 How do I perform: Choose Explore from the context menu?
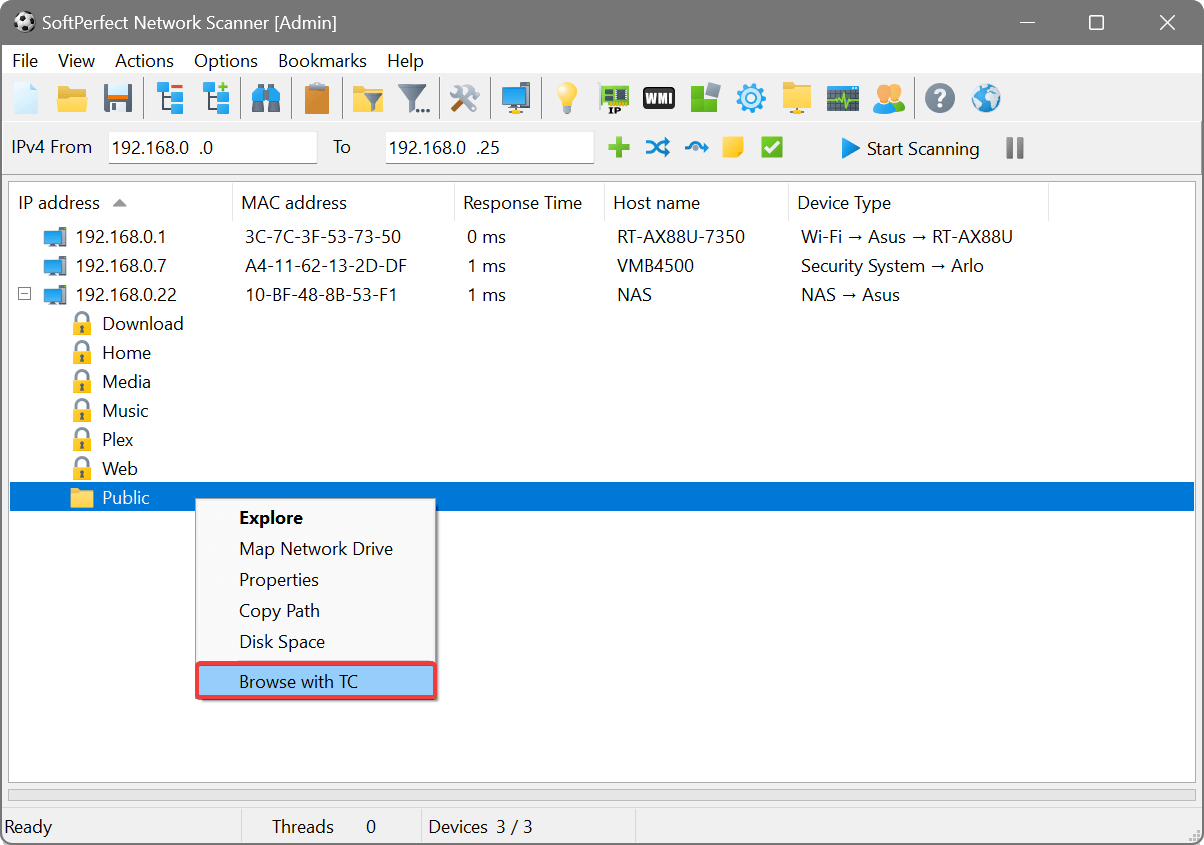pos(316,518)
